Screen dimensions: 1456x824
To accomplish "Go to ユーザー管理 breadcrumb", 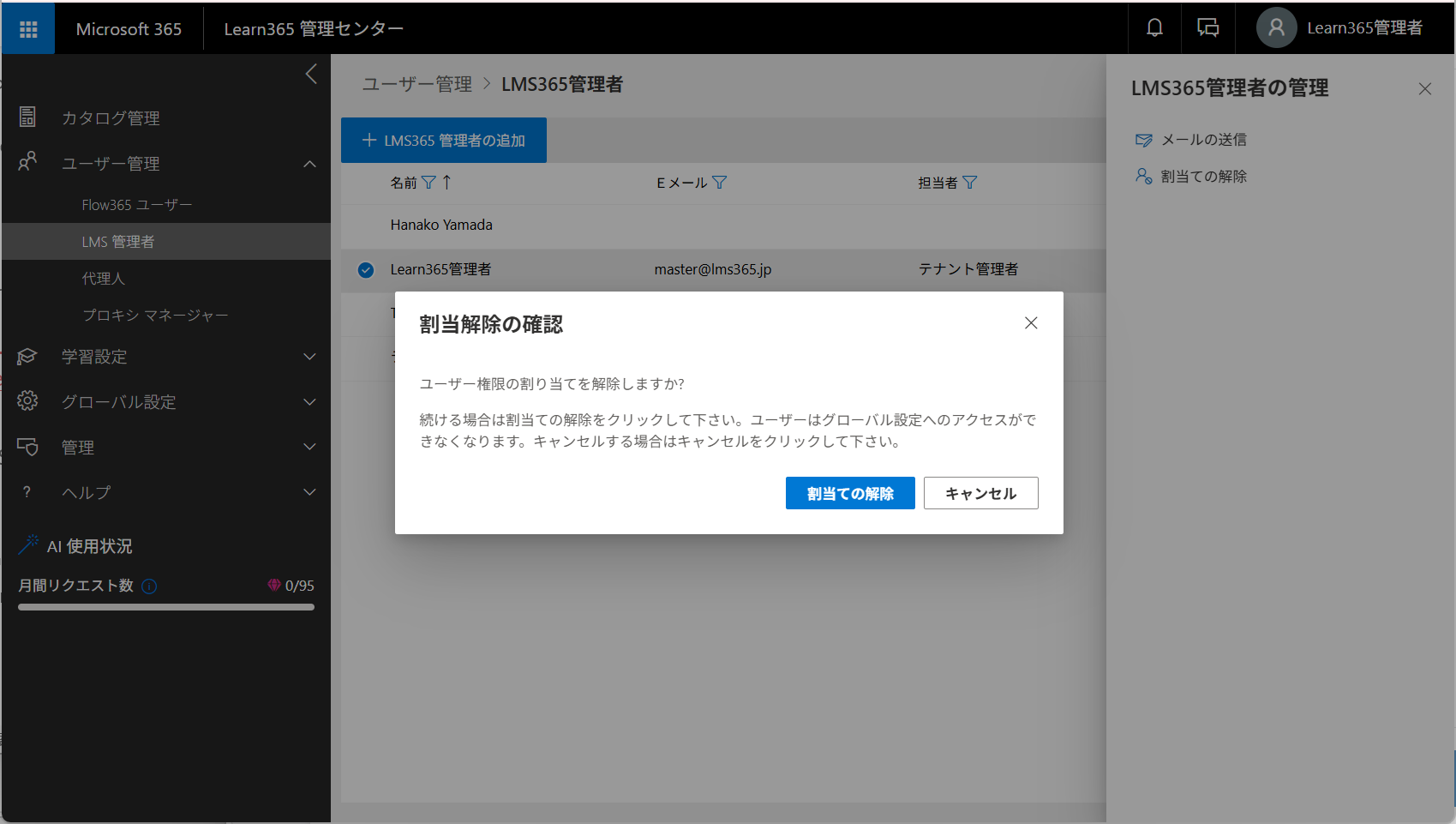I will tap(416, 84).
